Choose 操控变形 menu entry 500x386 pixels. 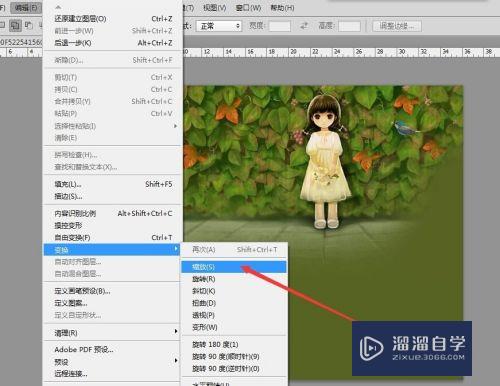coord(113,225)
